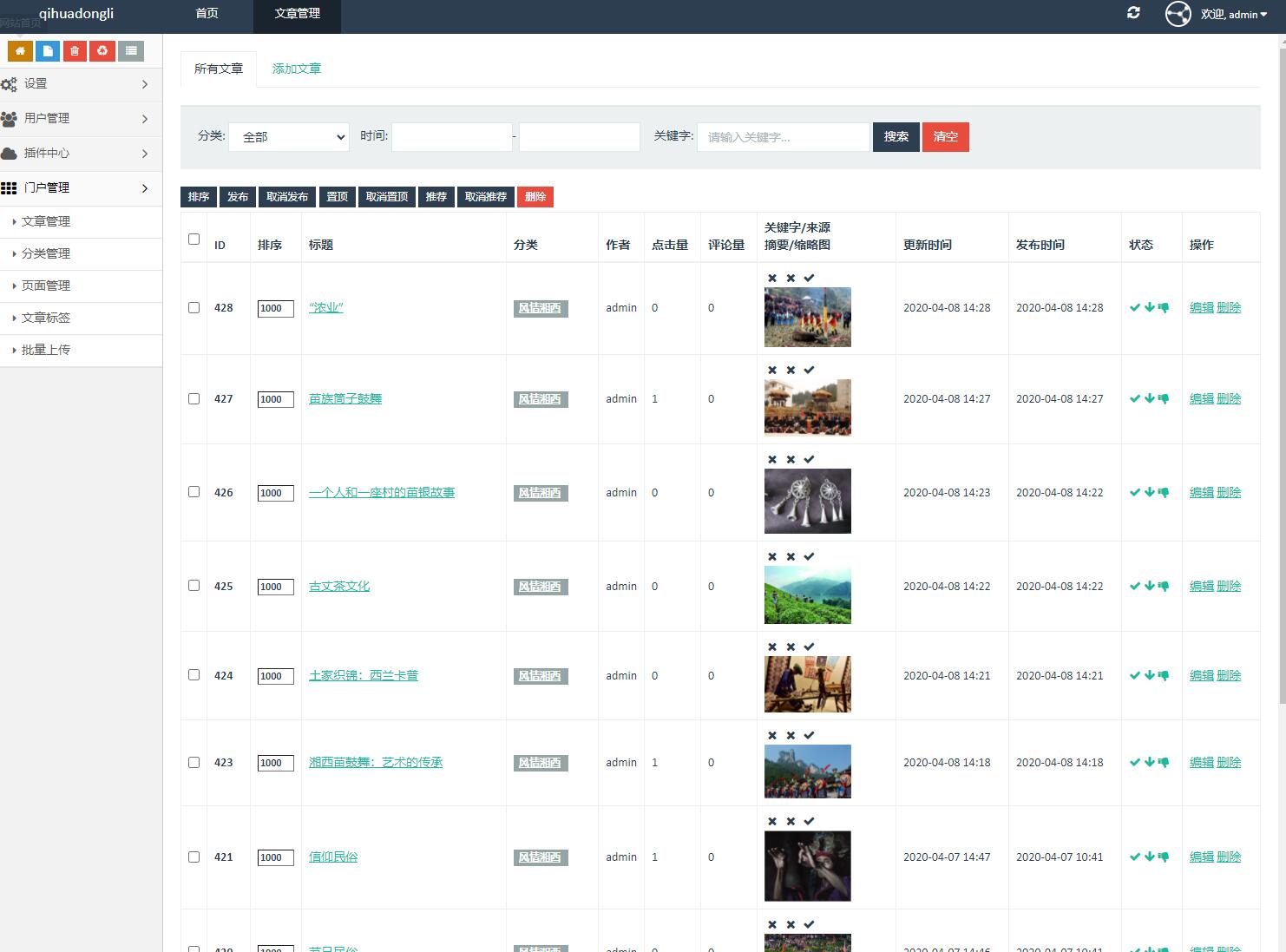Open the 分类 category dropdown
This screenshot has width=1286, height=952.
289,137
